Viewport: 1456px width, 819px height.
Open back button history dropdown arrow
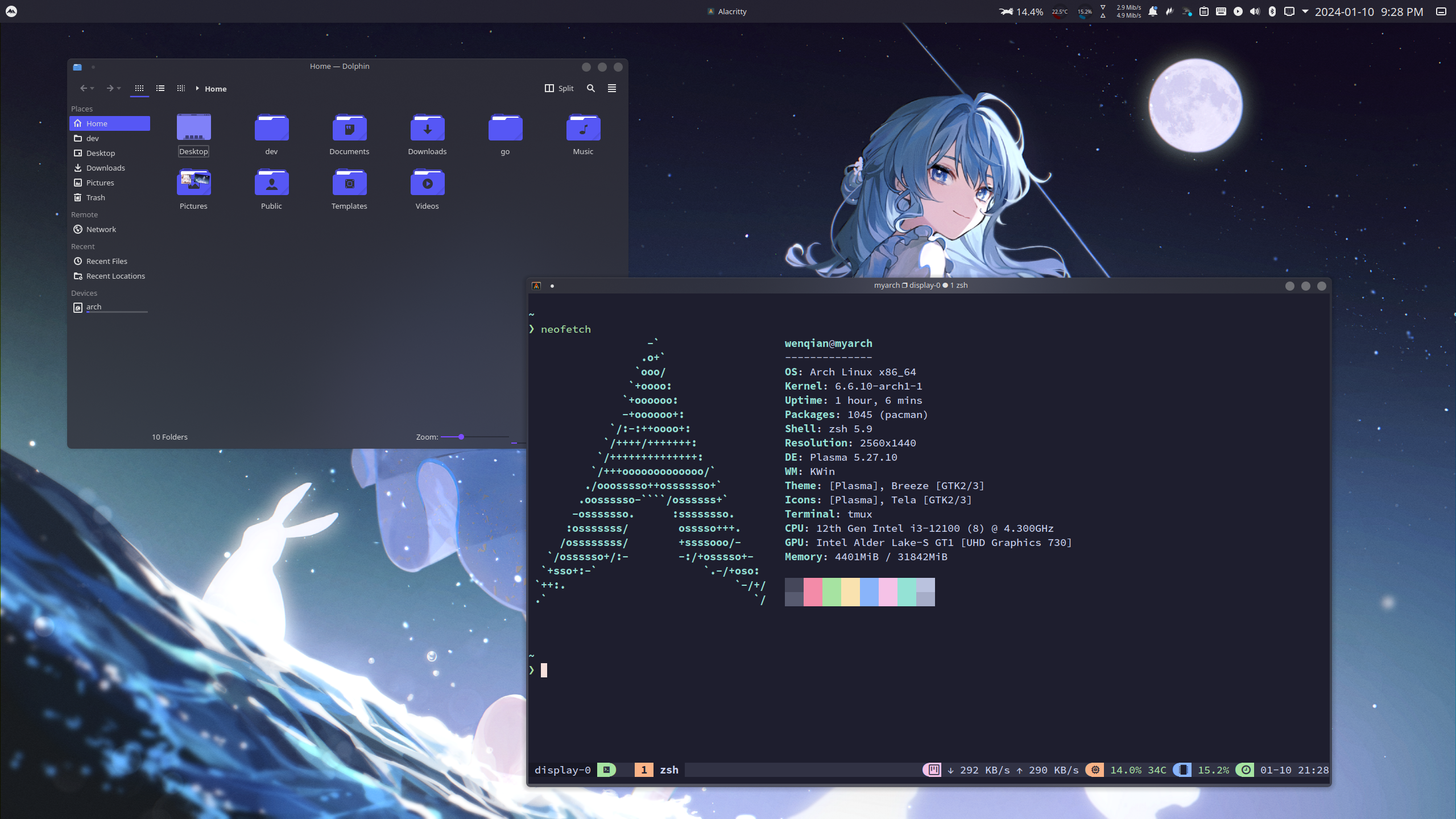click(x=92, y=88)
